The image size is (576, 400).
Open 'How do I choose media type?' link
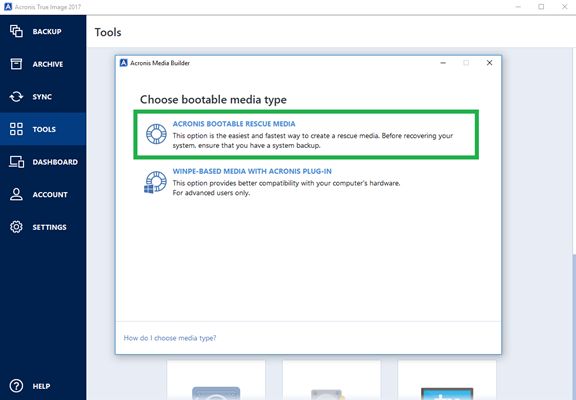pyautogui.click(x=170, y=338)
